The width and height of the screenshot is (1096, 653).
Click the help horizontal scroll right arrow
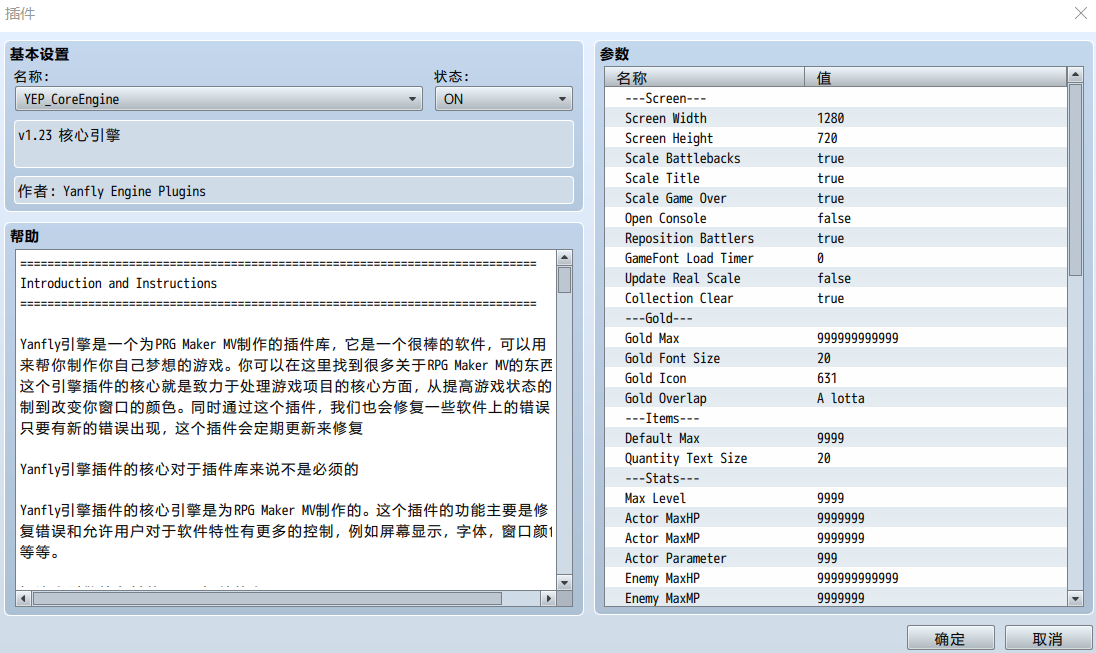[x=549, y=598]
